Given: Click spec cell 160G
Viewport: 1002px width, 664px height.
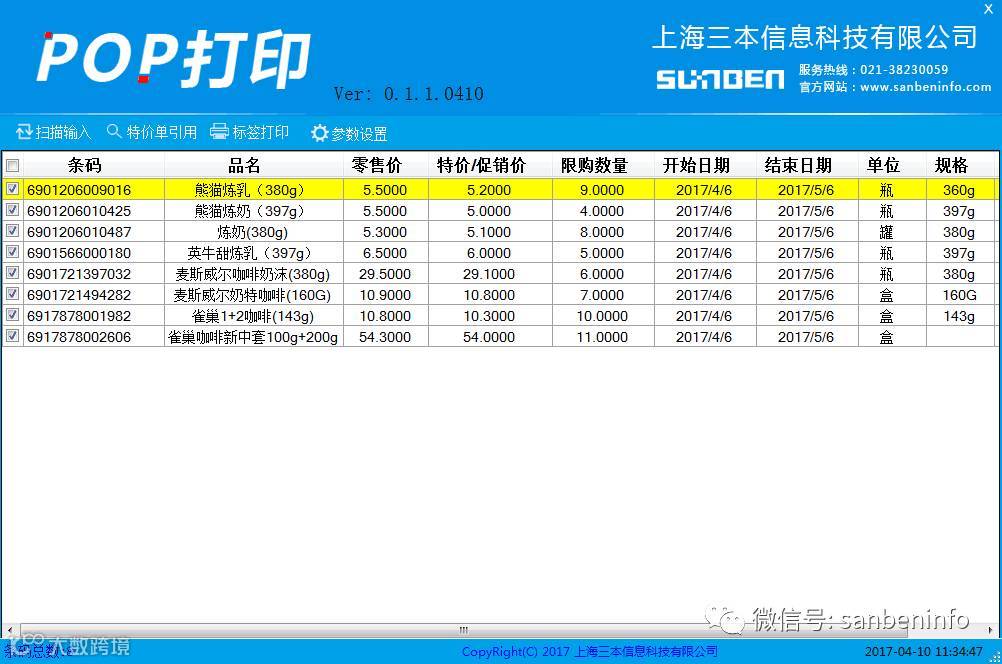Looking at the screenshot, I should (x=960, y=295).
